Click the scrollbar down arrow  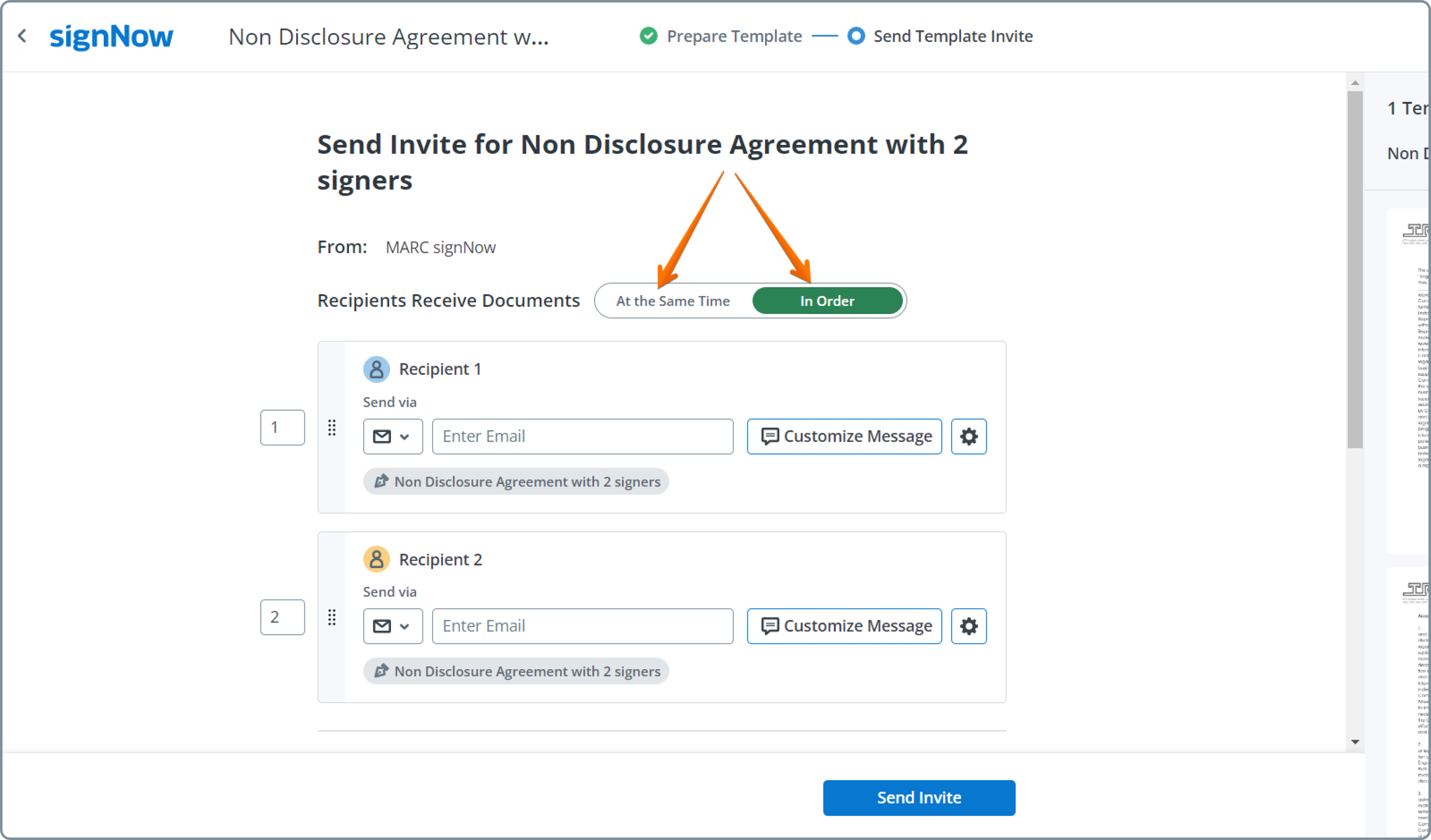(x=1355, y=742)
